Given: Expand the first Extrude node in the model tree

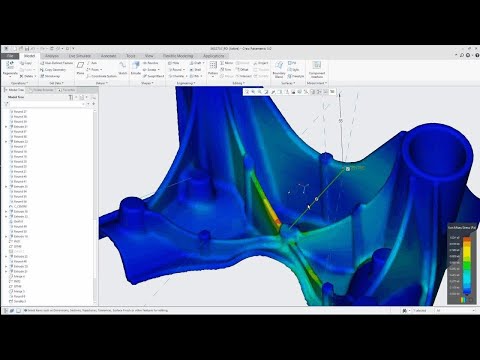Looking at the screenshot, I should 6,127.
